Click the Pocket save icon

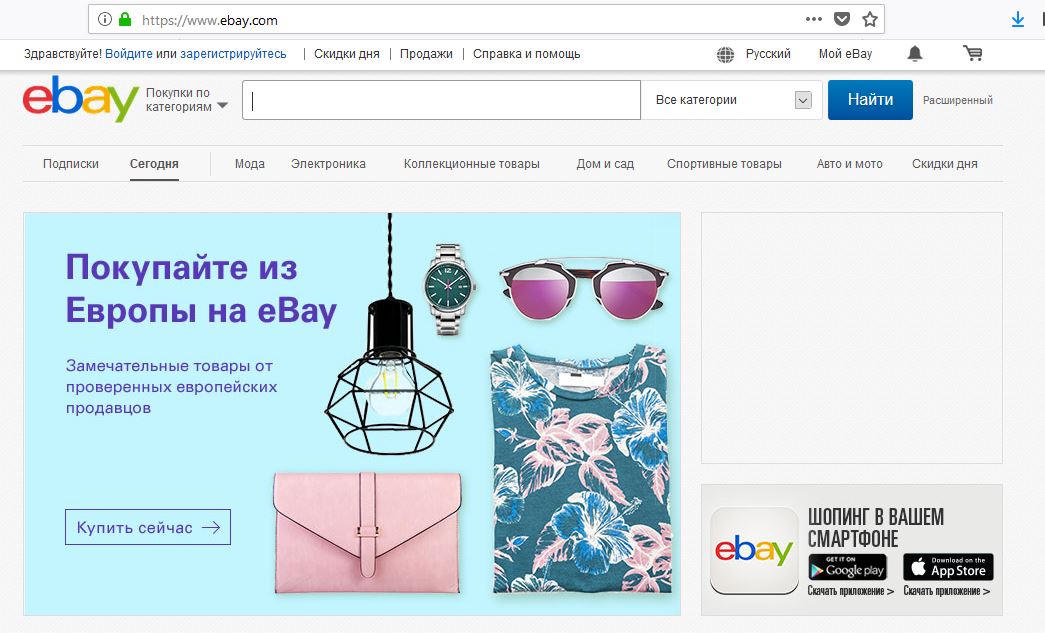[842, 19]
